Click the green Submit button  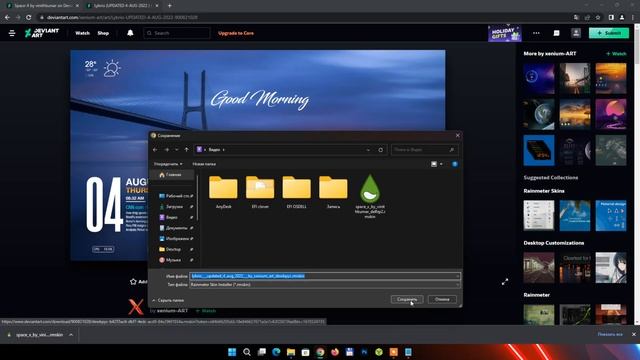(x=609, y=33)
